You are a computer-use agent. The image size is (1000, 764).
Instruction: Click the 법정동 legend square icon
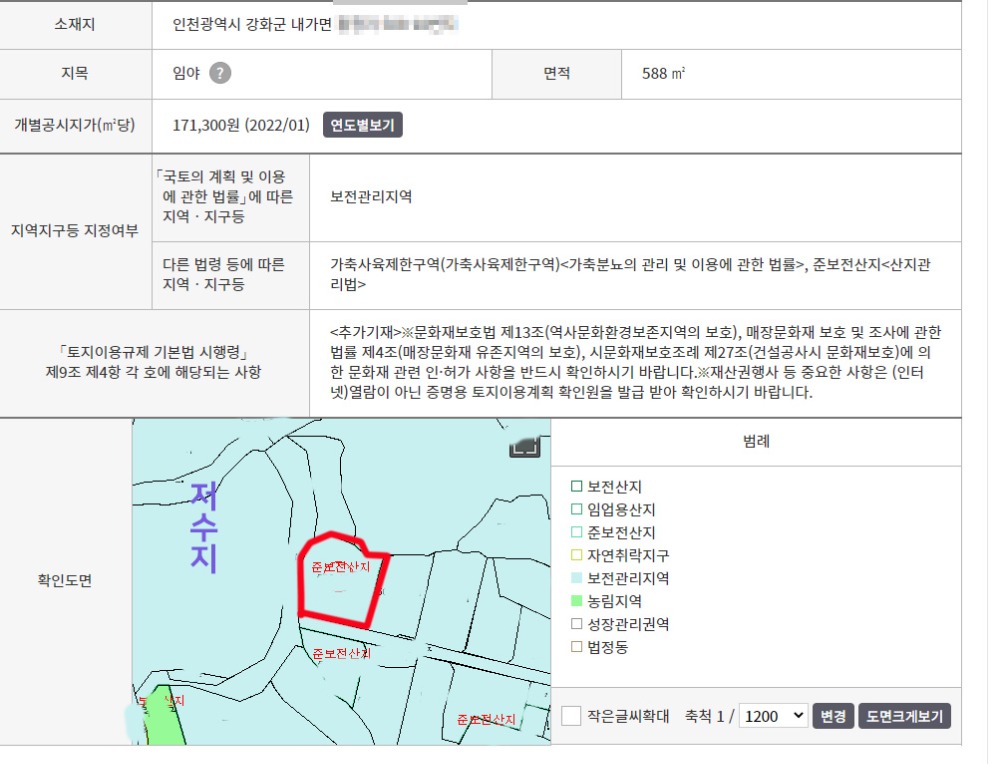coord(576,647)
